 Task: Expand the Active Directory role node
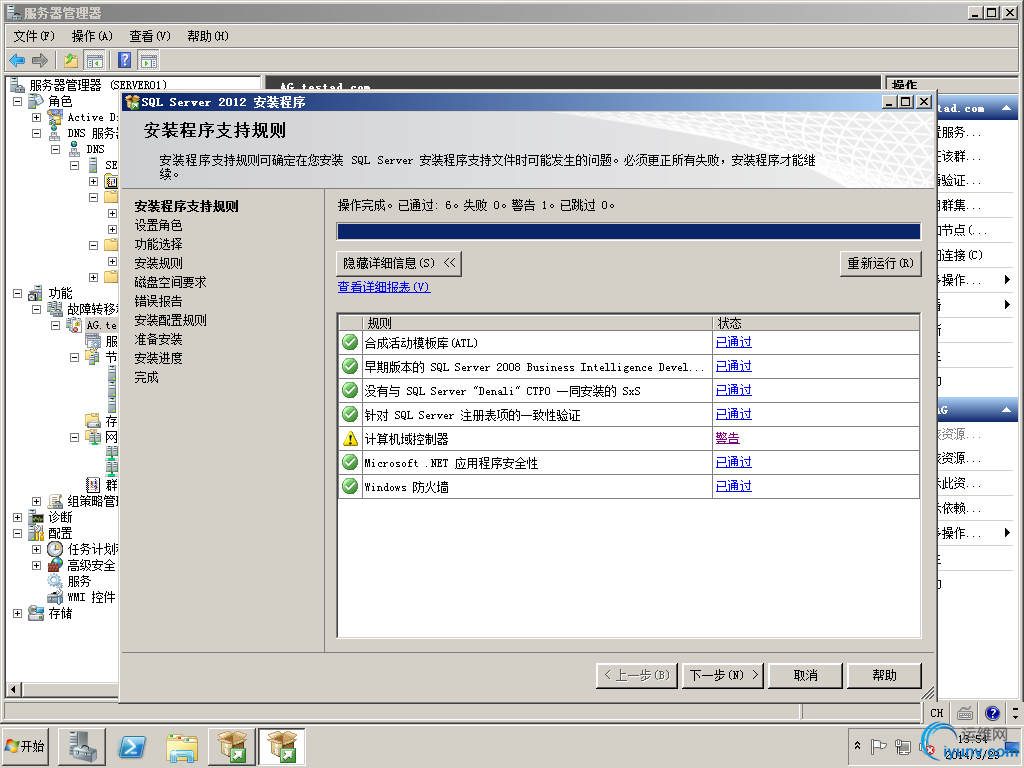click(37, 118)
